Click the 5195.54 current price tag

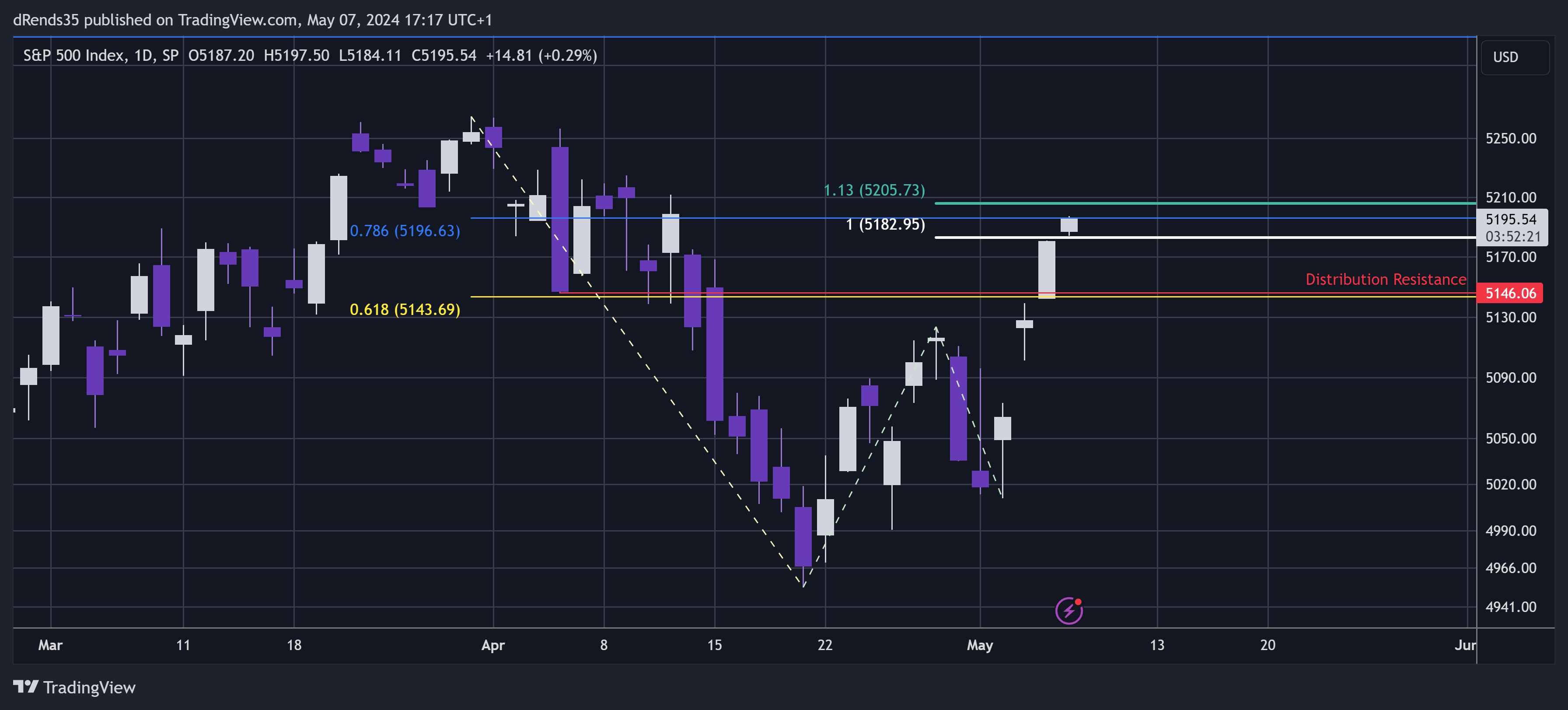click(1511, 219)
